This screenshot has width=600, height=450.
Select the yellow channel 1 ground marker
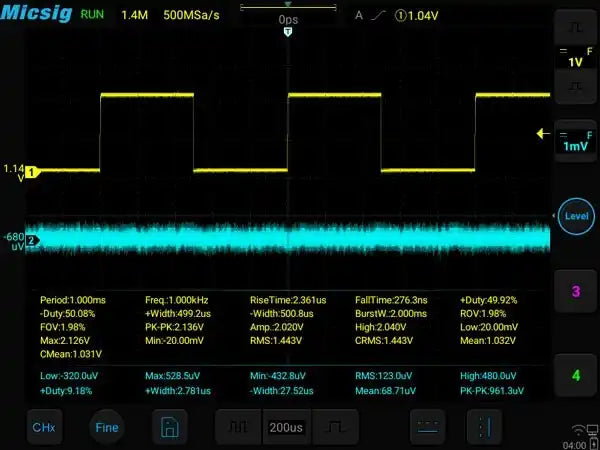pos(31,172)
